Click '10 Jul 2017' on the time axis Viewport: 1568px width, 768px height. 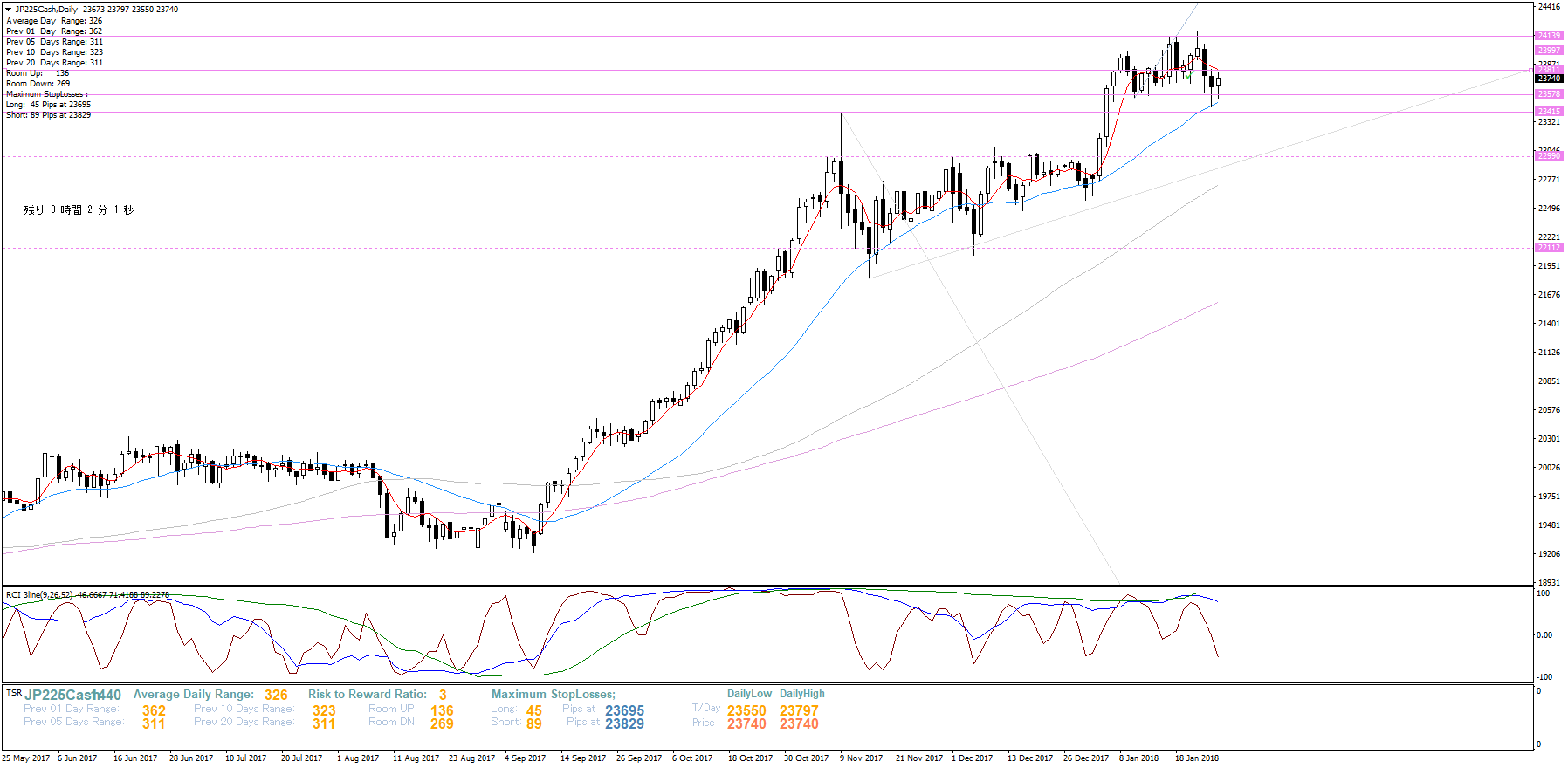click(x=245, y=758)
